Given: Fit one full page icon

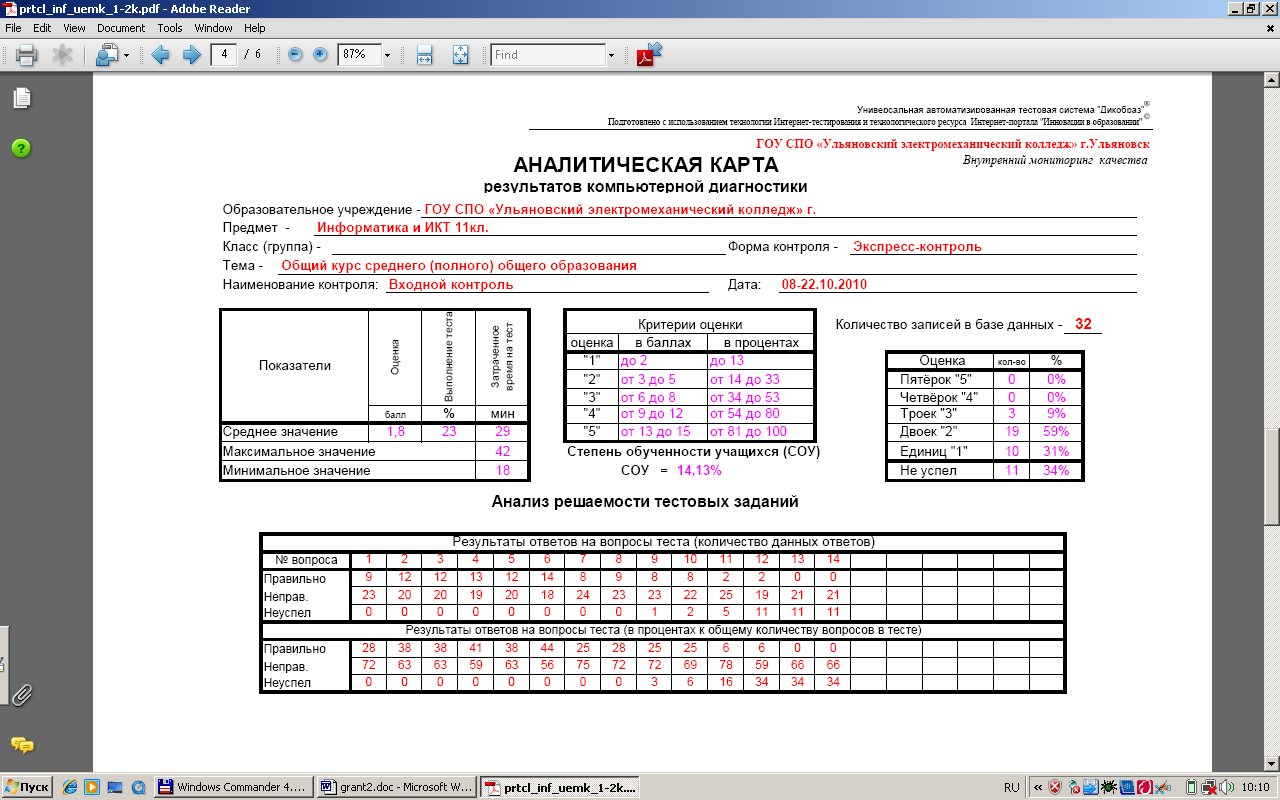Looking at the screenshot, I should point(460,55).
